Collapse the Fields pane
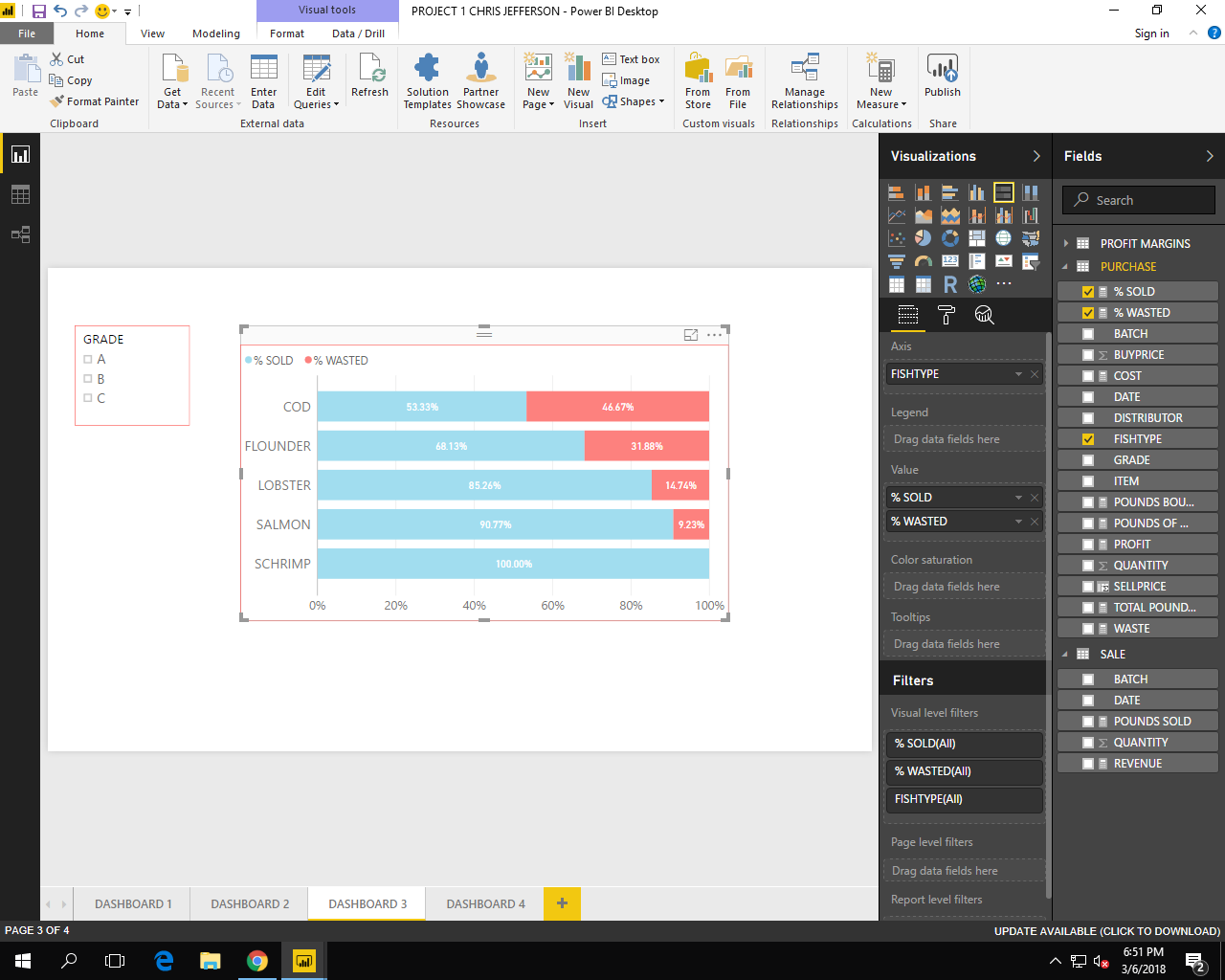 1210,156
